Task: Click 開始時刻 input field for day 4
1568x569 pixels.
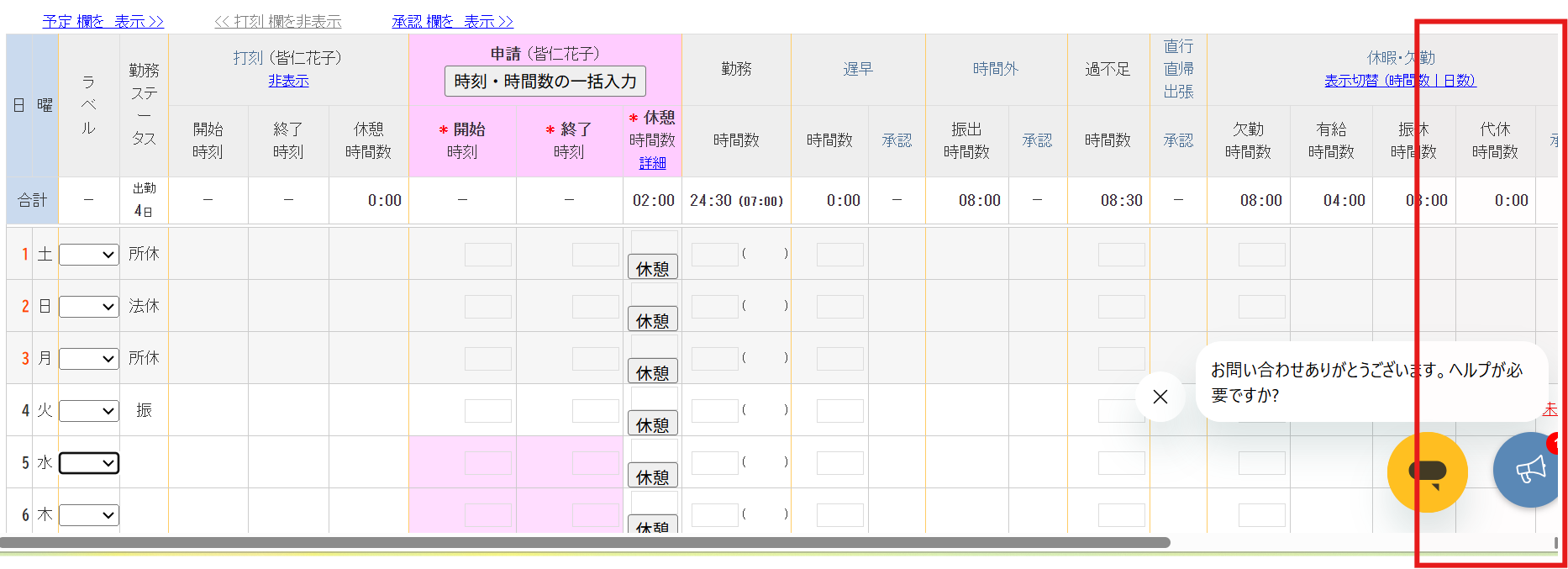Action: coord(487,411)
